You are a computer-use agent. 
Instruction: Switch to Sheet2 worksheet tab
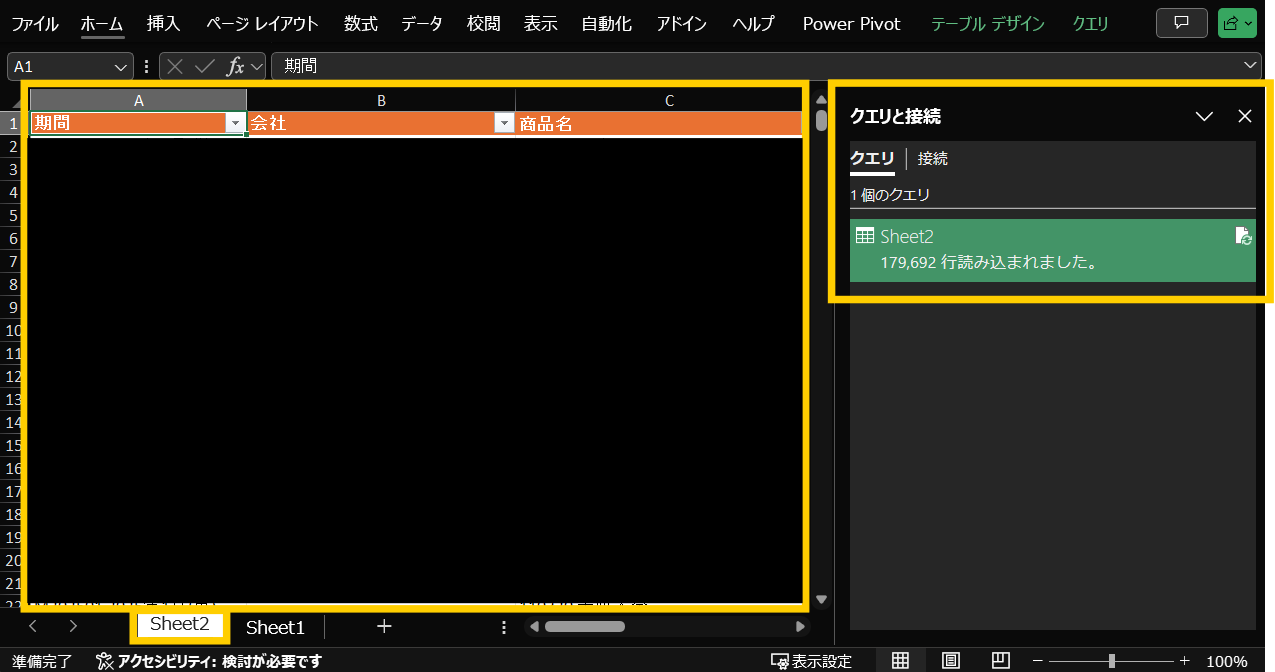click(179, 624)
